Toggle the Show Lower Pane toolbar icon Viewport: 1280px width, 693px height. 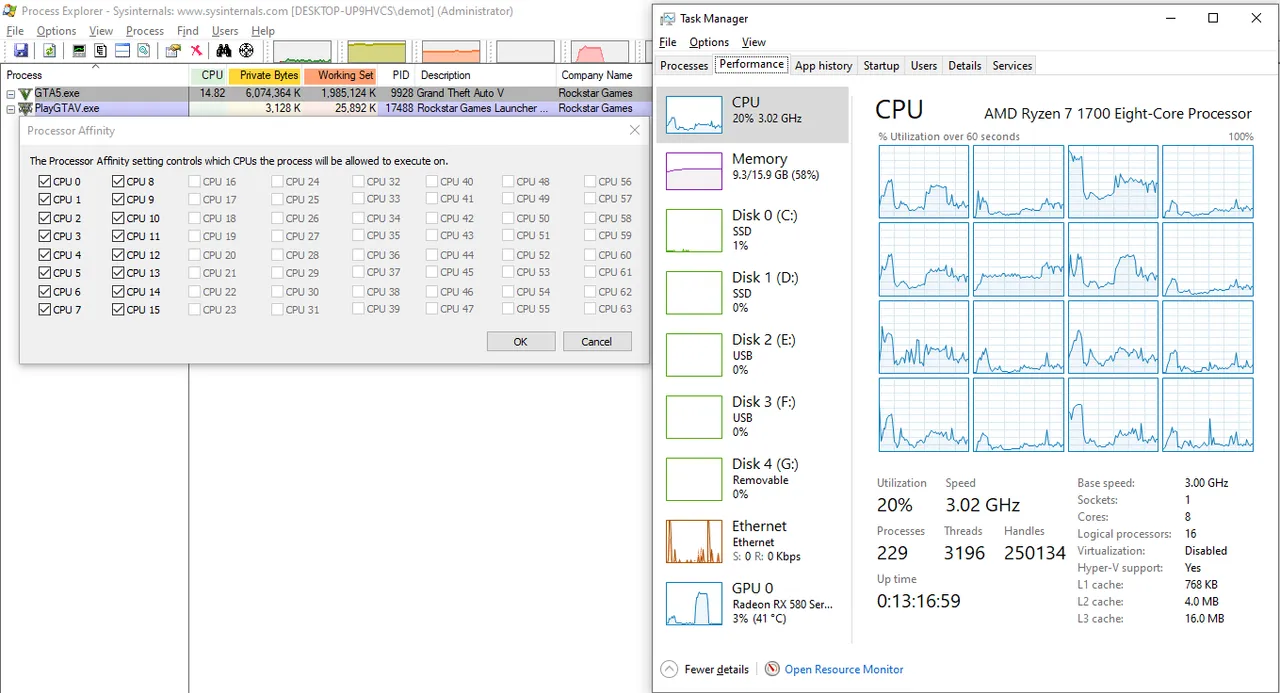pyautogui.click(x=122, y=51)
